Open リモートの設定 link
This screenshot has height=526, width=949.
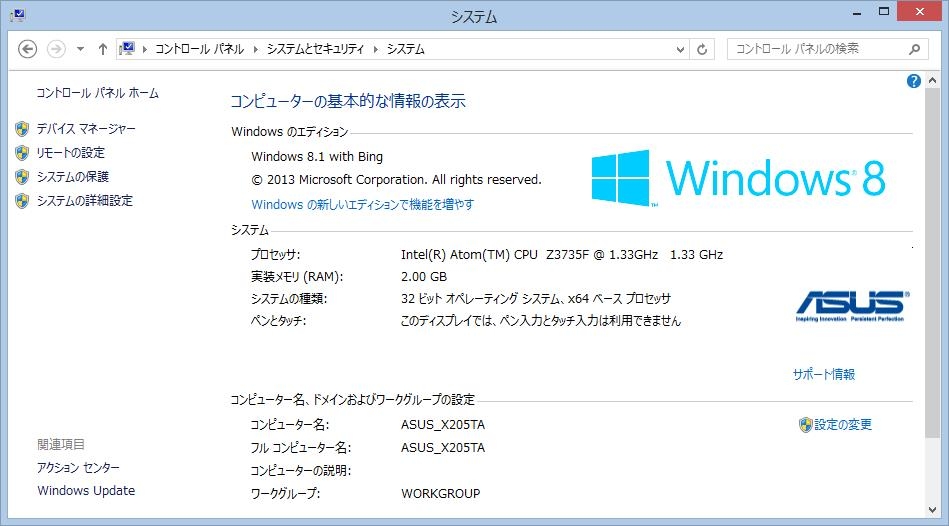click(71, 153)
